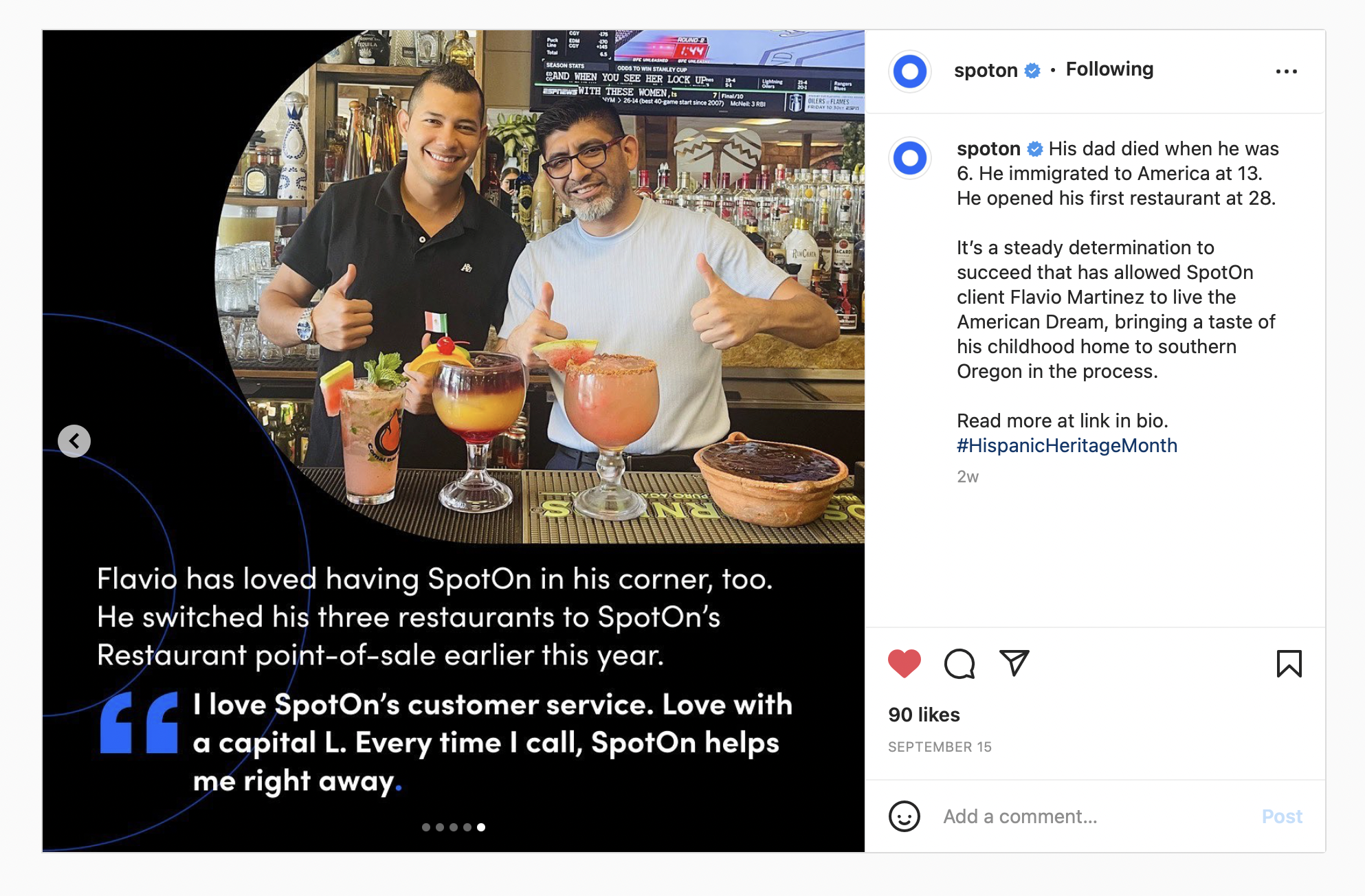Click the 2w caption timestamp
The image size is (1365, 896).
[968, 477]
